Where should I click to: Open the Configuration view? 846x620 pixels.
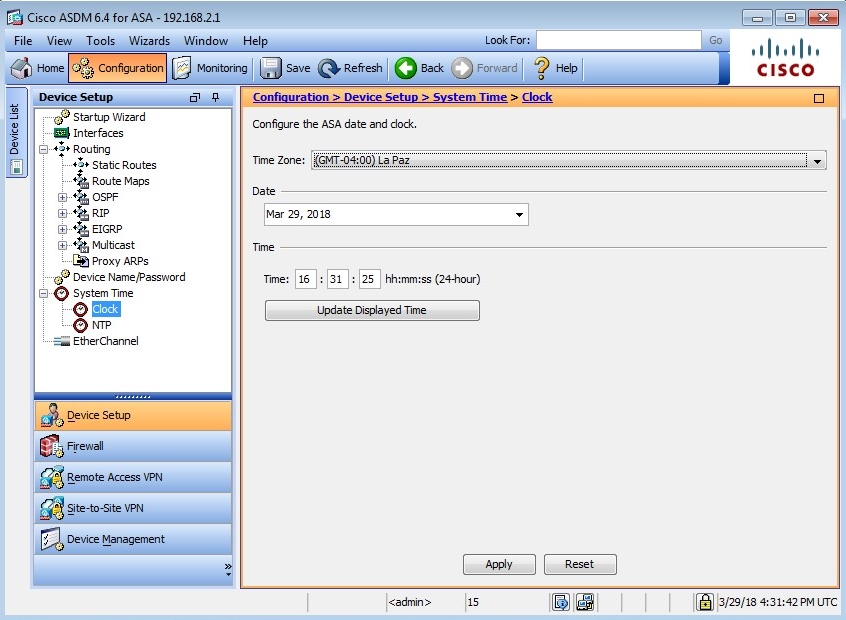click(118, 68)
